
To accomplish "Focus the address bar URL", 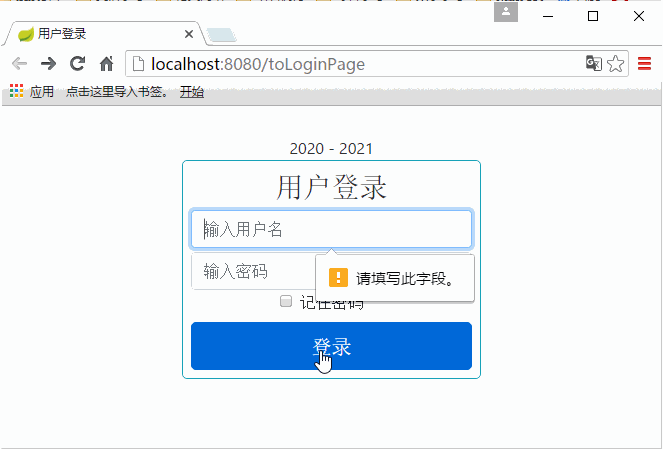I will 258,64.
